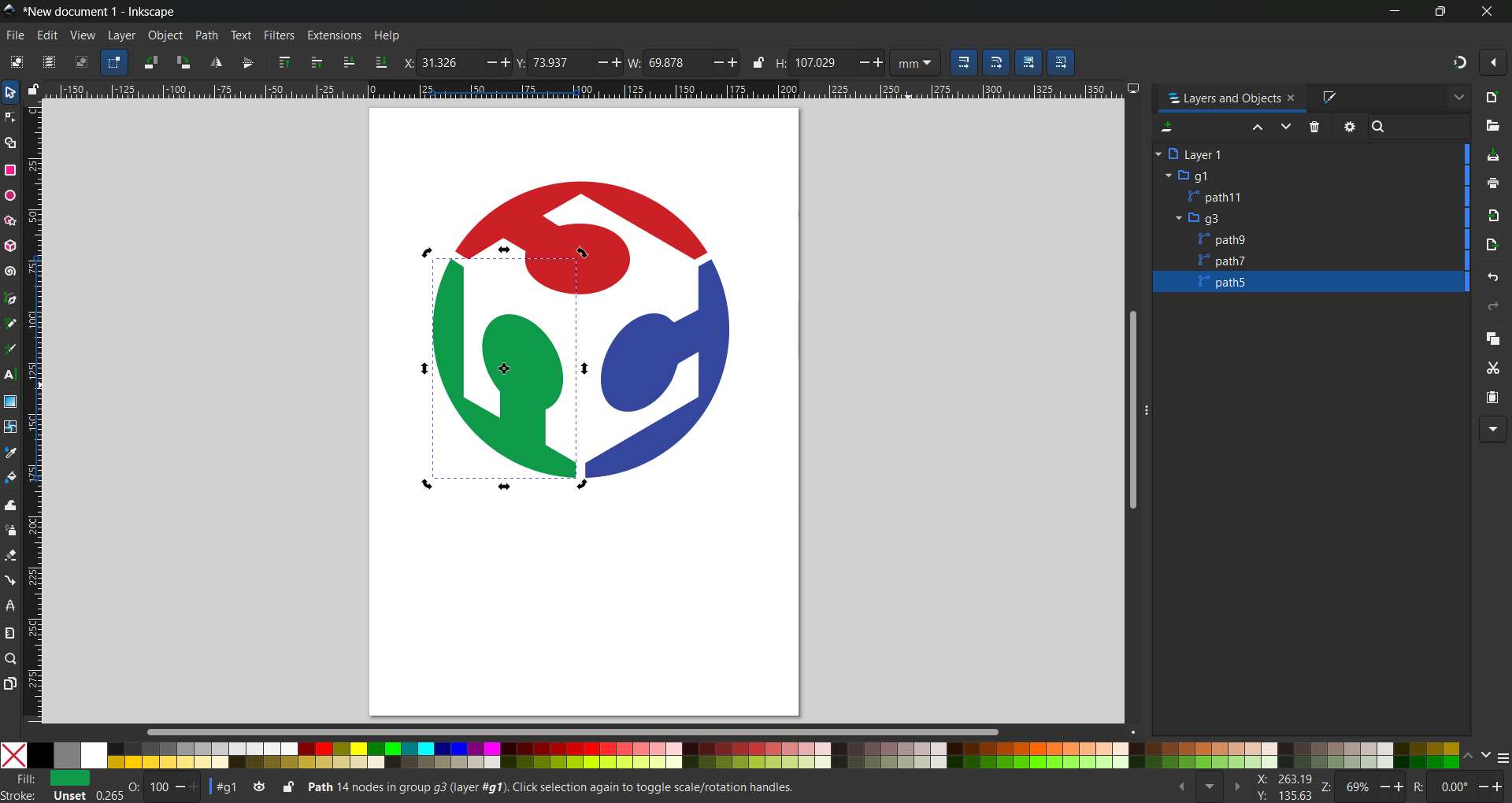This screenshot has height=803, width=1512.
Task: Select the Star and polygon tool
Action: [x=10, y=221]
